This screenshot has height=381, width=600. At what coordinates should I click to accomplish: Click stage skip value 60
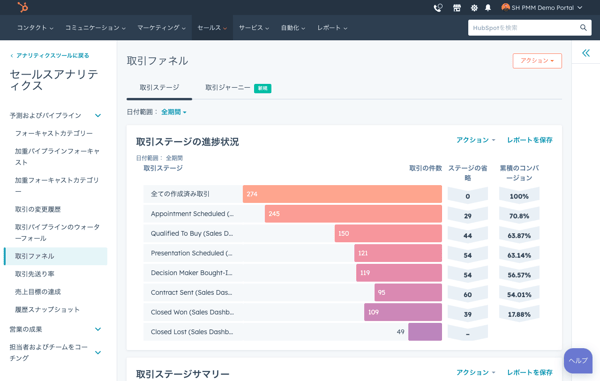[468, 295]
